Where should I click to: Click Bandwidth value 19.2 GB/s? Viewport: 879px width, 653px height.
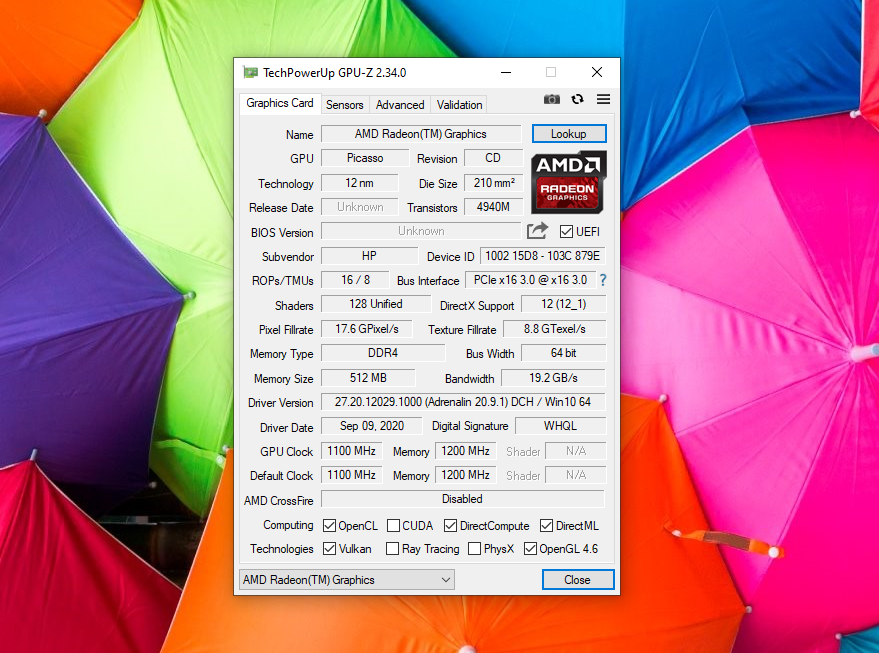tap(553, 378)
